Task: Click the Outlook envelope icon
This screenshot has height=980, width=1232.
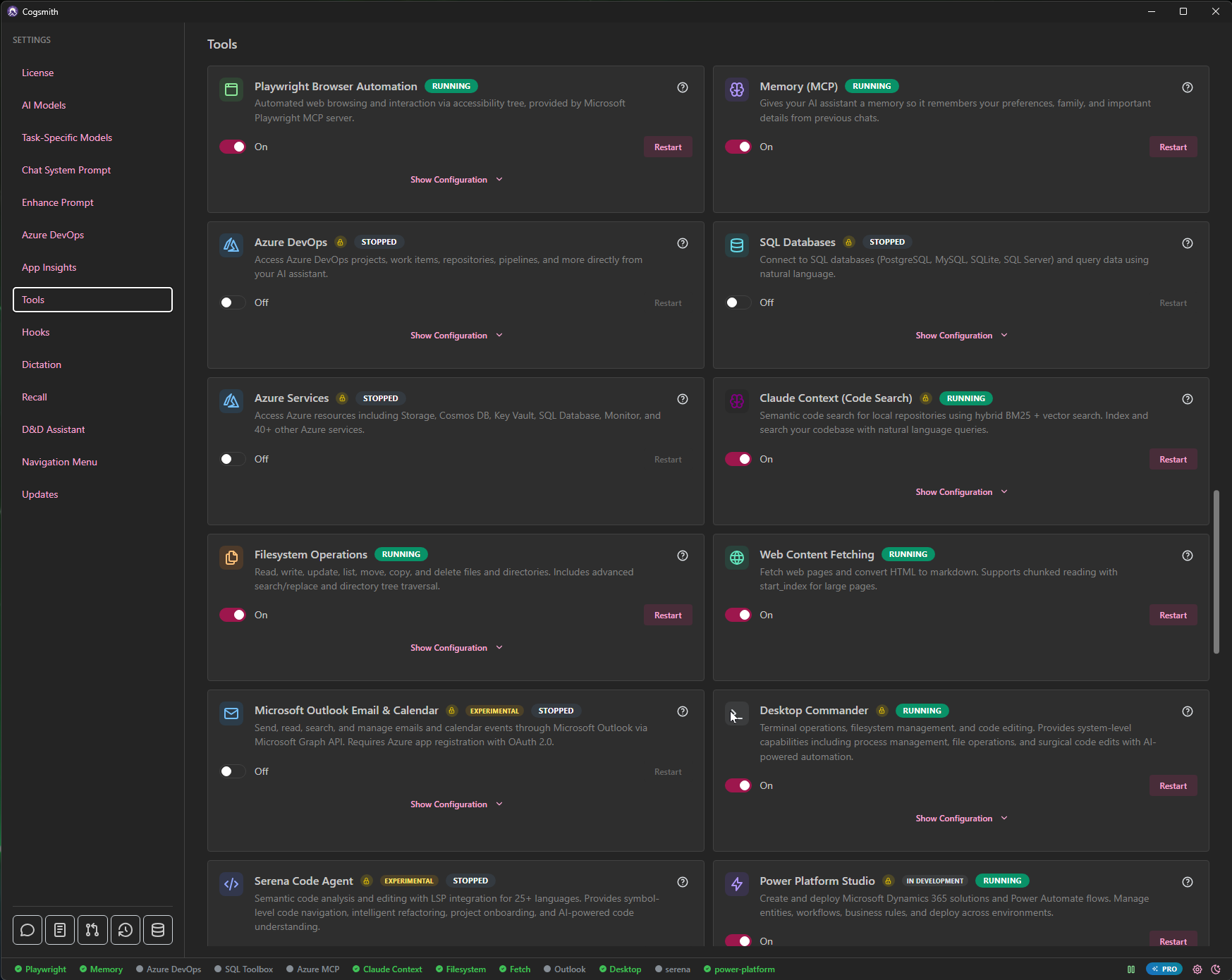Action: click(231, 713)
